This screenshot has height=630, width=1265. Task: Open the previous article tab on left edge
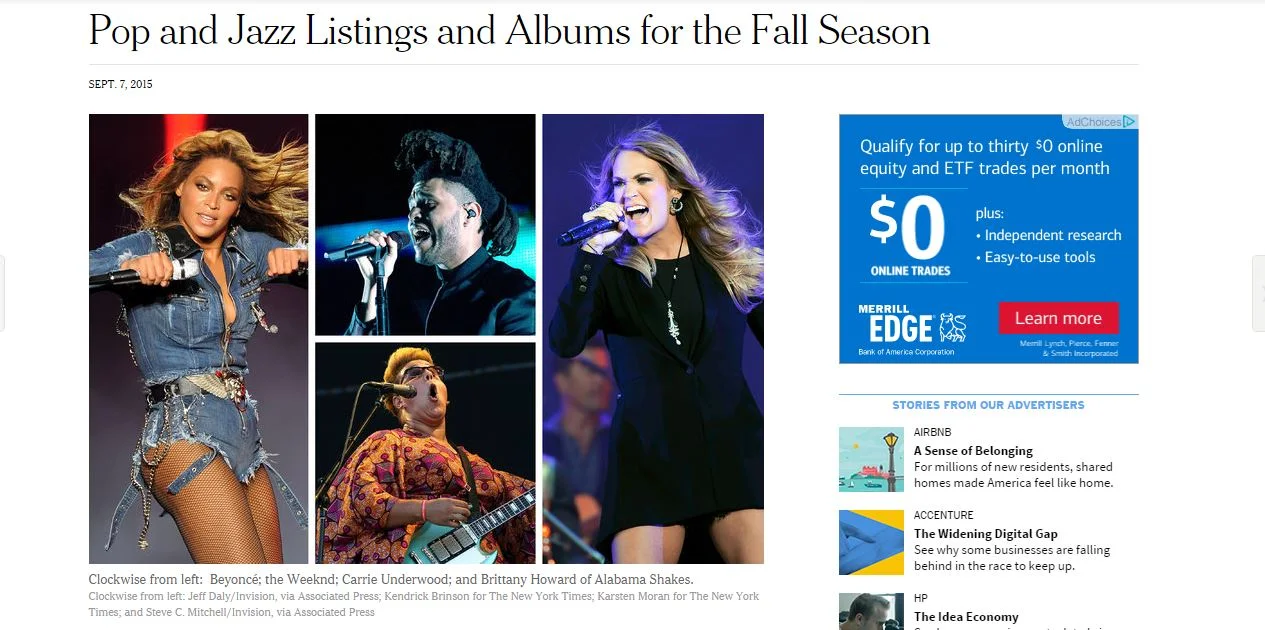[x=3, y=293]
